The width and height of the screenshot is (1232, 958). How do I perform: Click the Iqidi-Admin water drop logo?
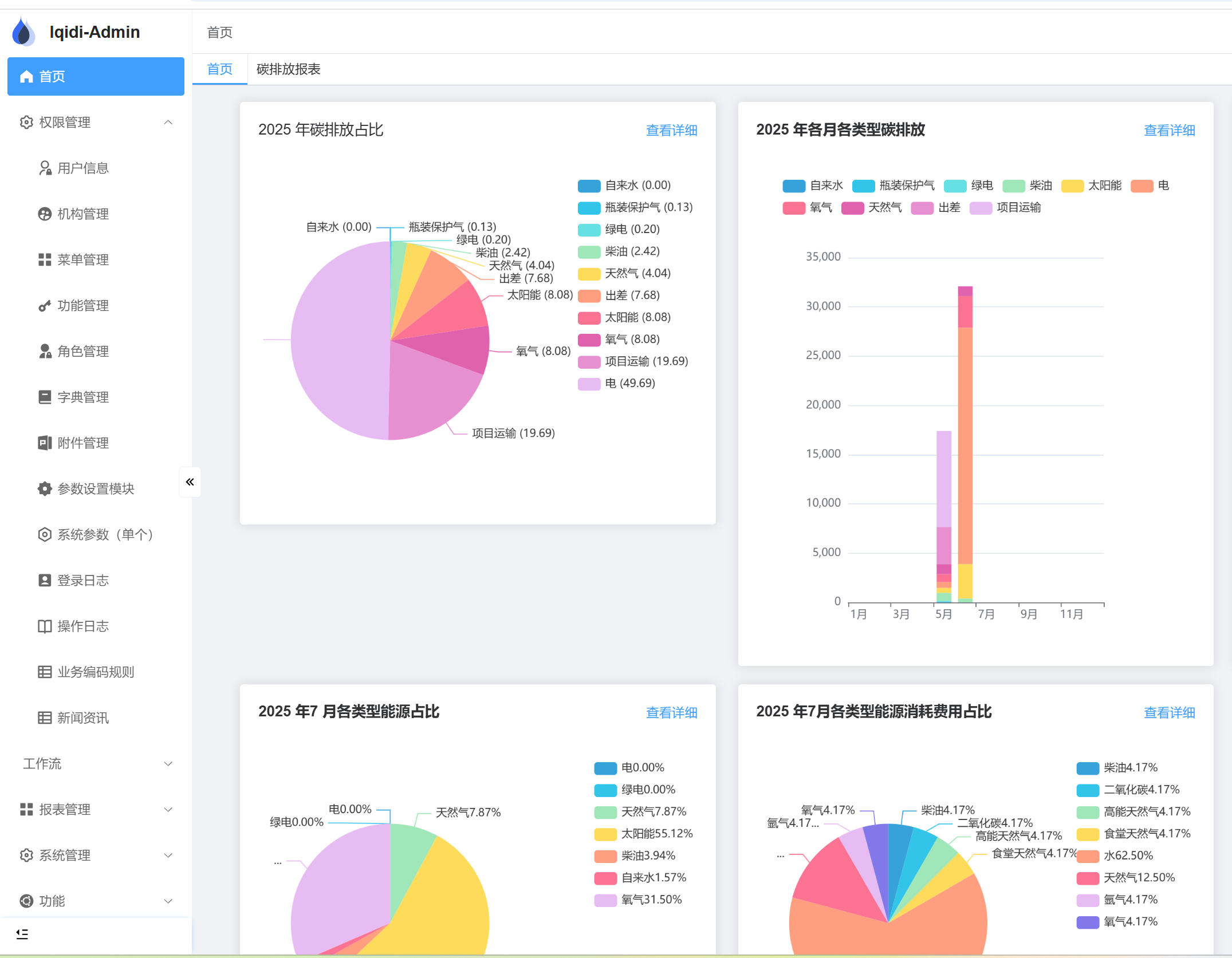tap(23, 31)
